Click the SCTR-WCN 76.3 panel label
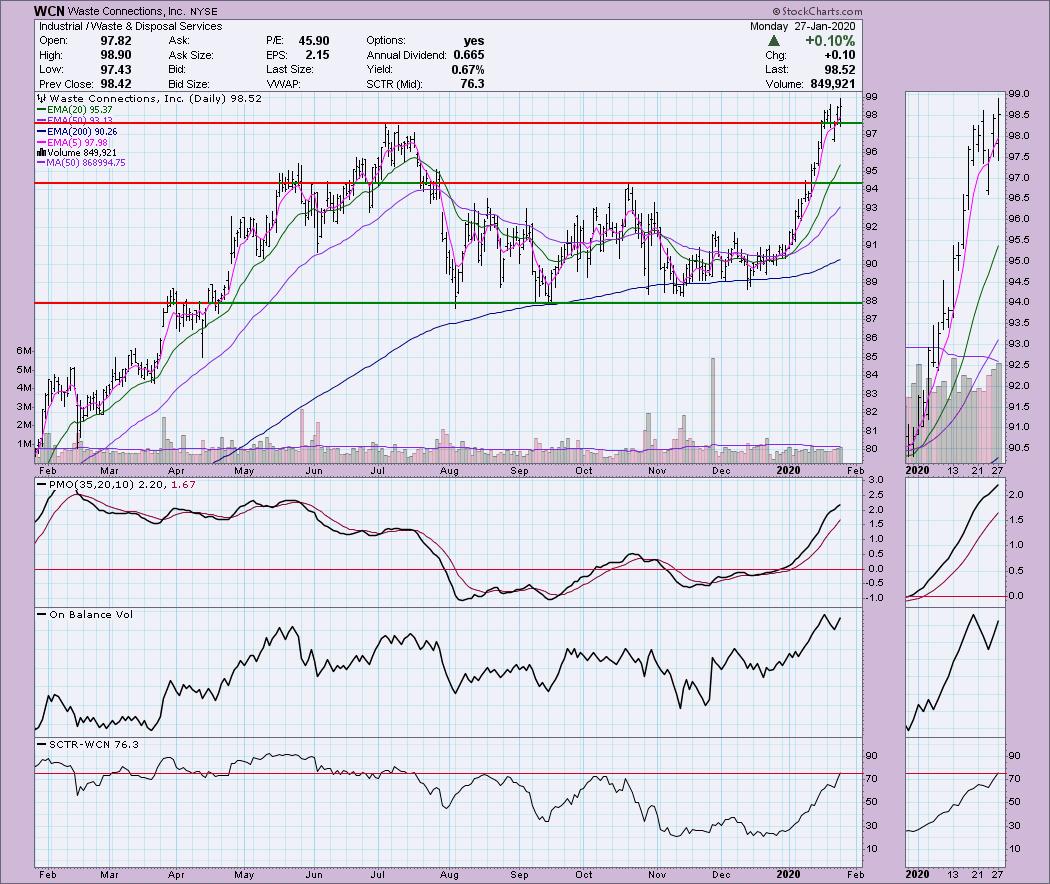1050x884 pixels. click(x=94, y=744)
